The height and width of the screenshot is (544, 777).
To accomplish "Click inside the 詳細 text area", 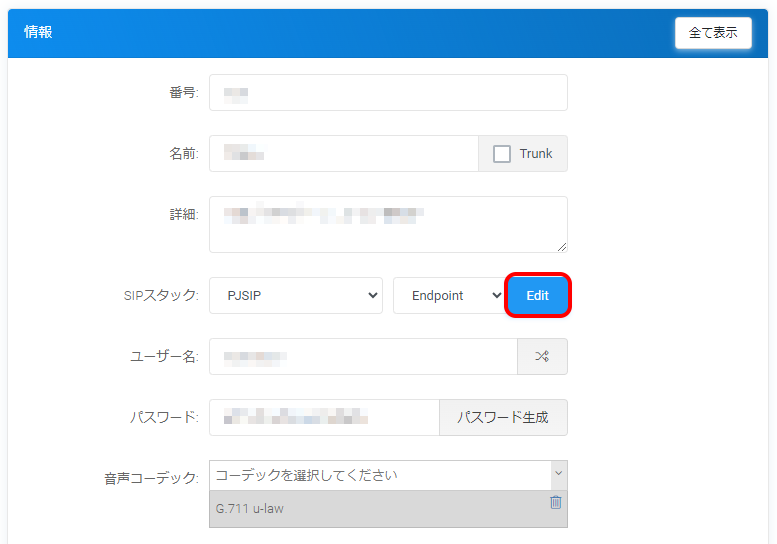I will click(x=388, y=224).
